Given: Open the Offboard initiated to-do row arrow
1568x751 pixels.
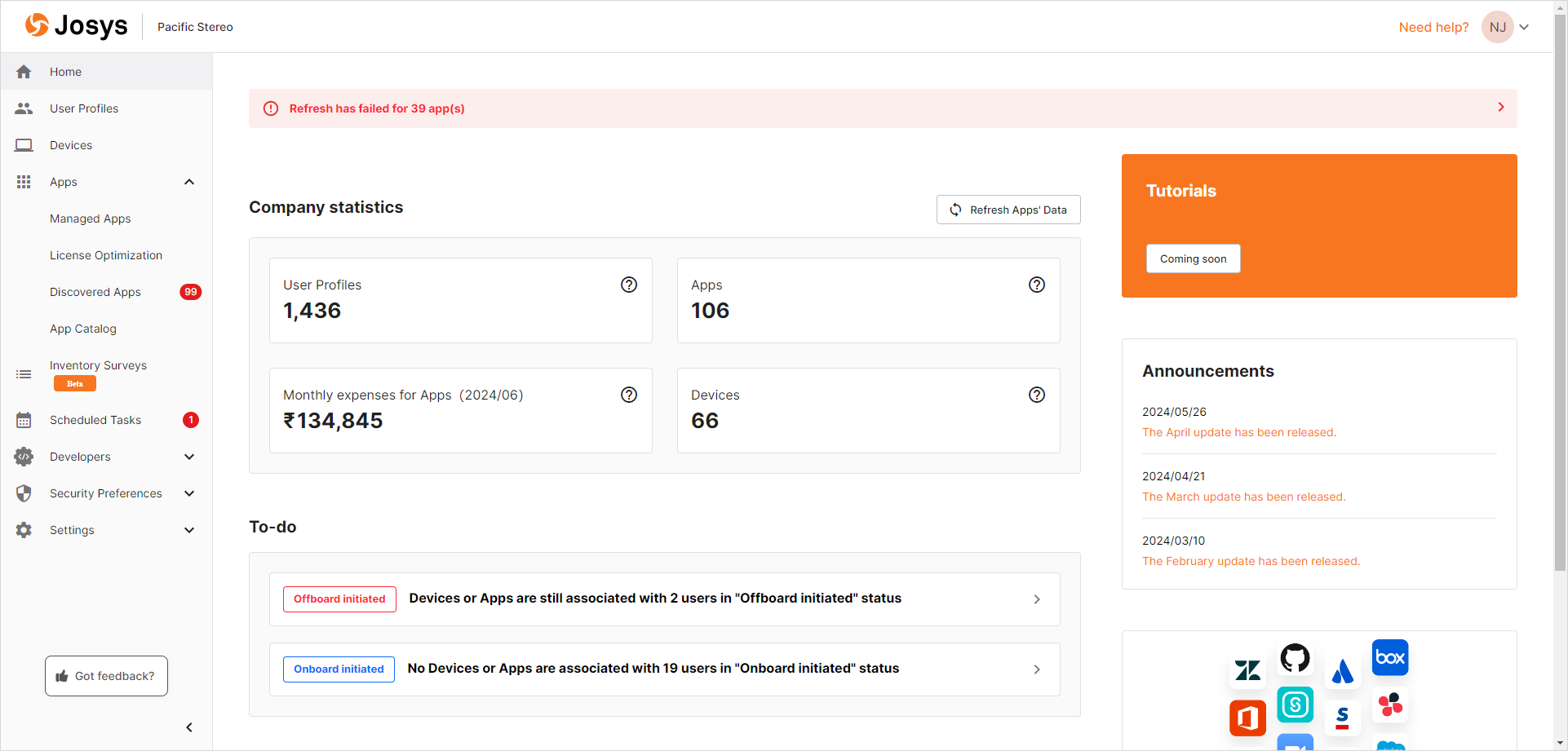Looking at the screenshot, I should point(1037,599).
